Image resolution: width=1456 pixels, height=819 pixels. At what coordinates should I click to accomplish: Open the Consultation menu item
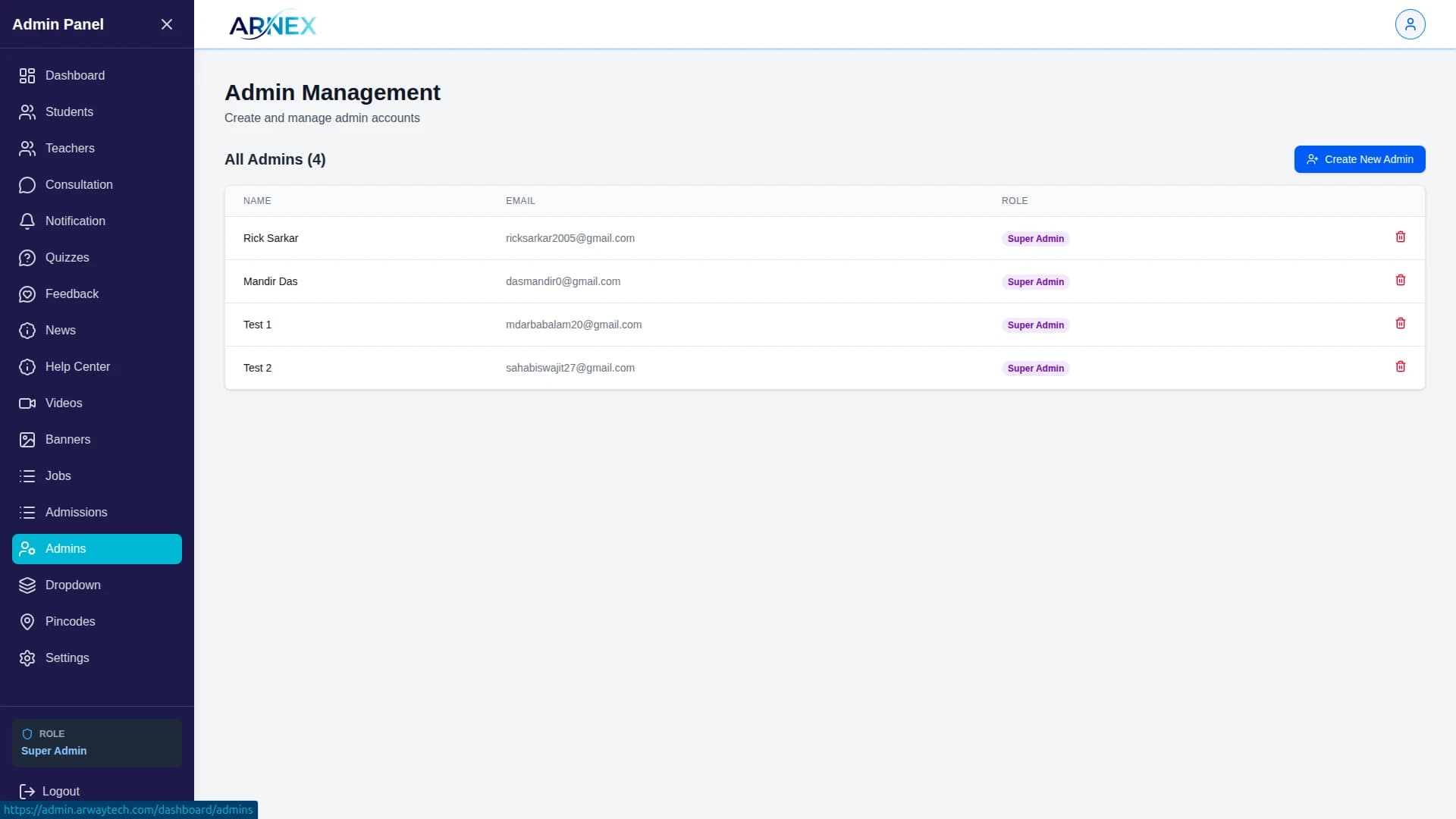79,185
